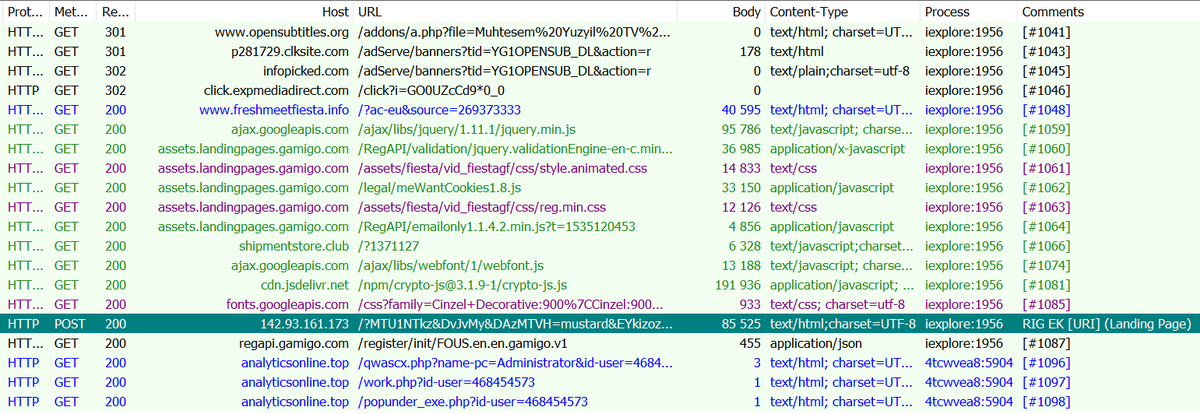This screenshot has height=414, width=1200.
Task: Click the webfont.js URL cell
Action: [450, 266]
